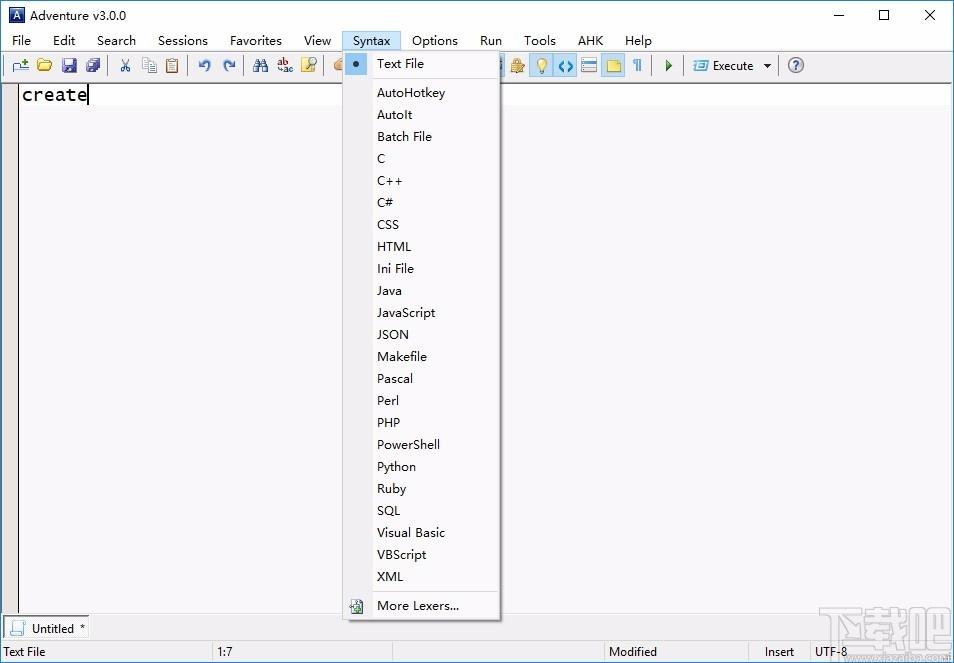The image size is (954, 663).
Task: Open the Execute dropdown arrow
Action: coord(767,66)
